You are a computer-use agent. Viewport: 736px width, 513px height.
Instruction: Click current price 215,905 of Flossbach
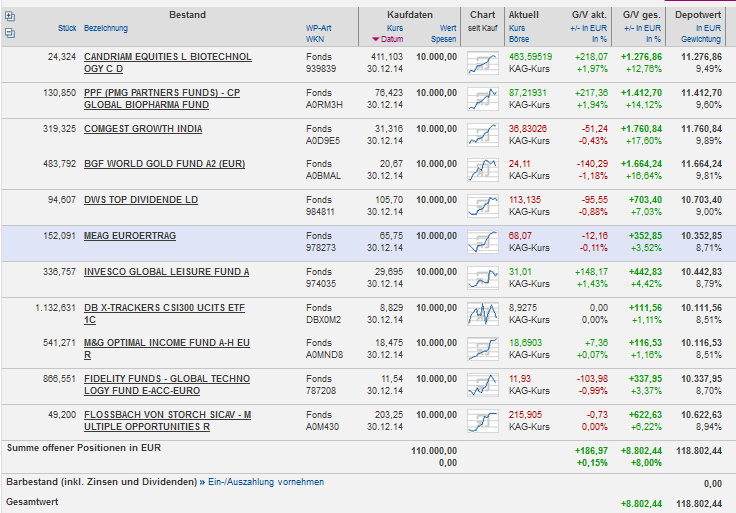525,415
